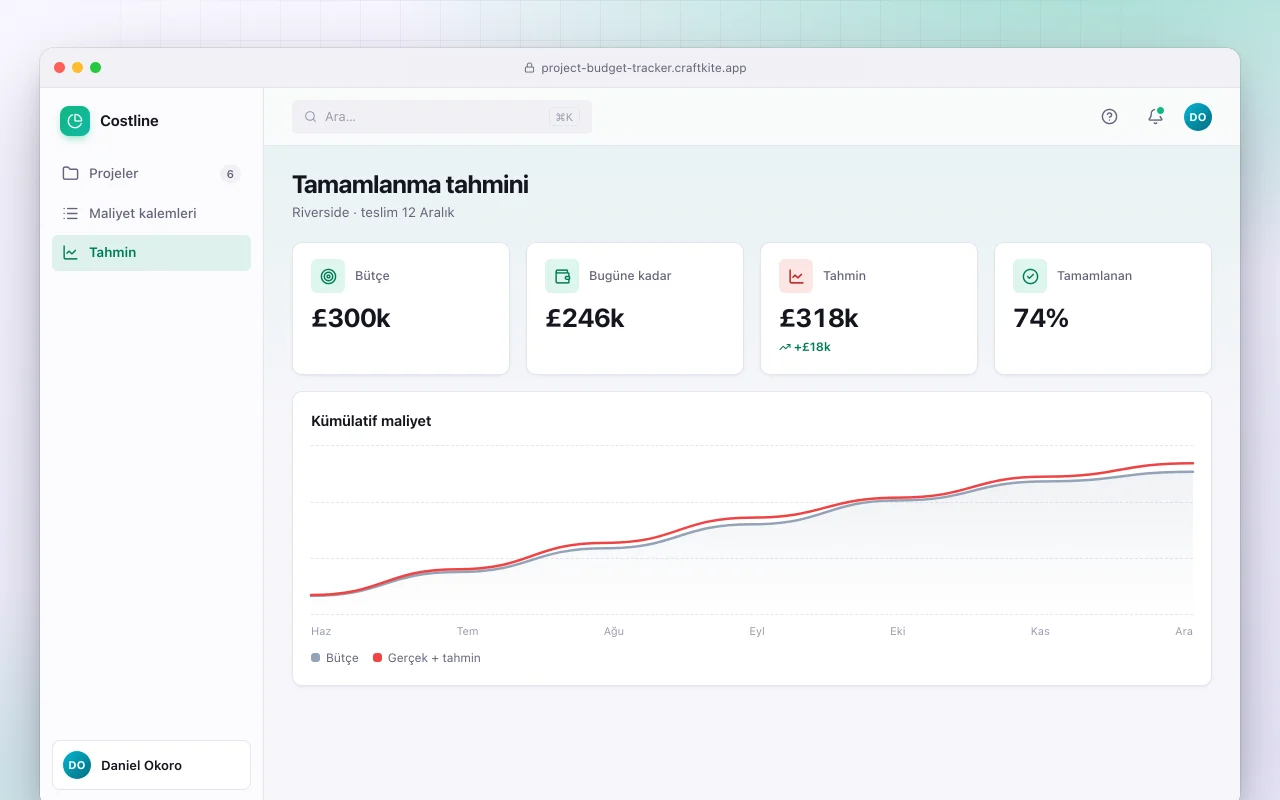Screen dimensions: 1280x800
Task: Click the search magnifier icon
Action: coord(311,117)
